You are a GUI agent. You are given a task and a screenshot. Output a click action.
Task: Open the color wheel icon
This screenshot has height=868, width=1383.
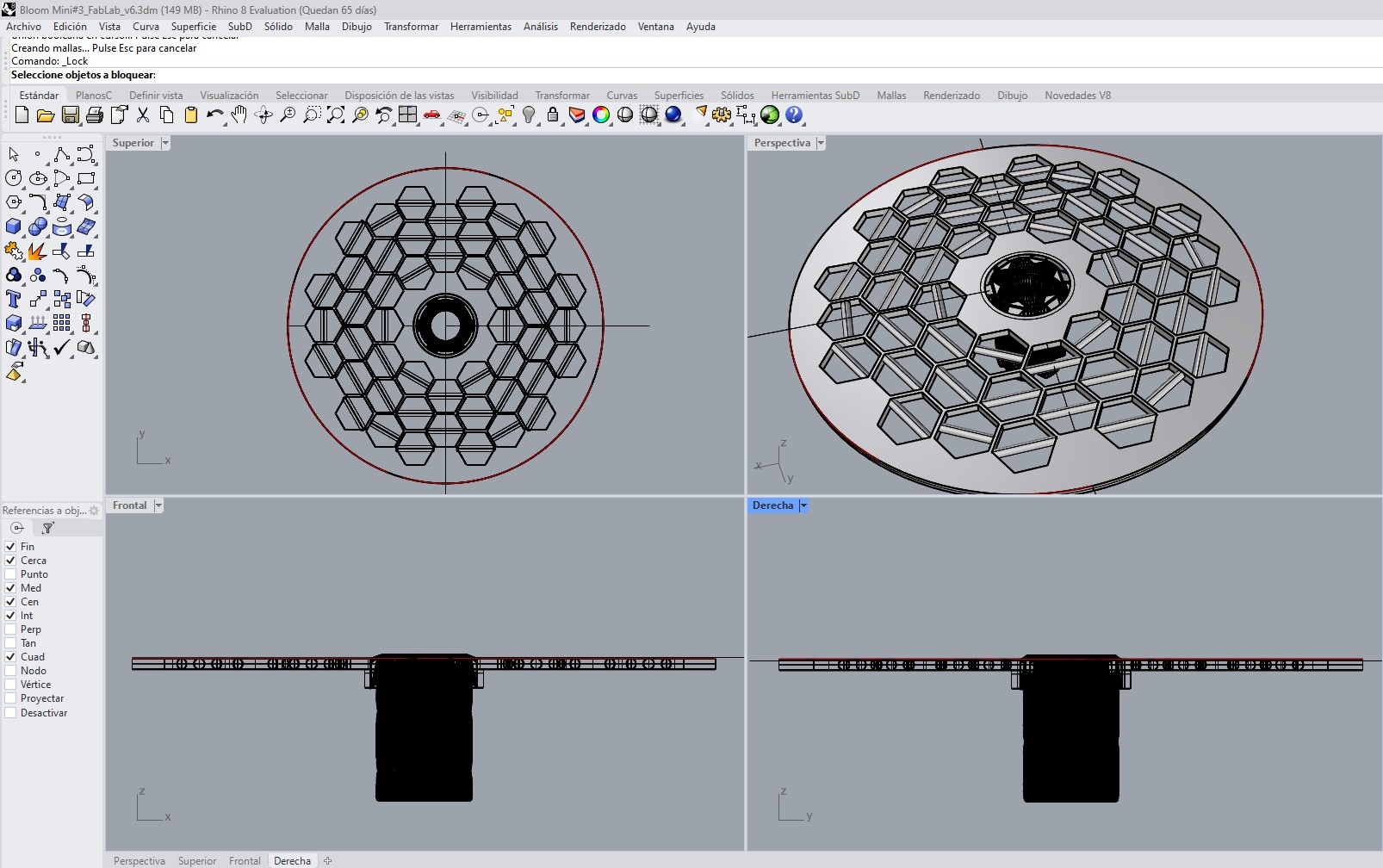click(x=601, y=115)
